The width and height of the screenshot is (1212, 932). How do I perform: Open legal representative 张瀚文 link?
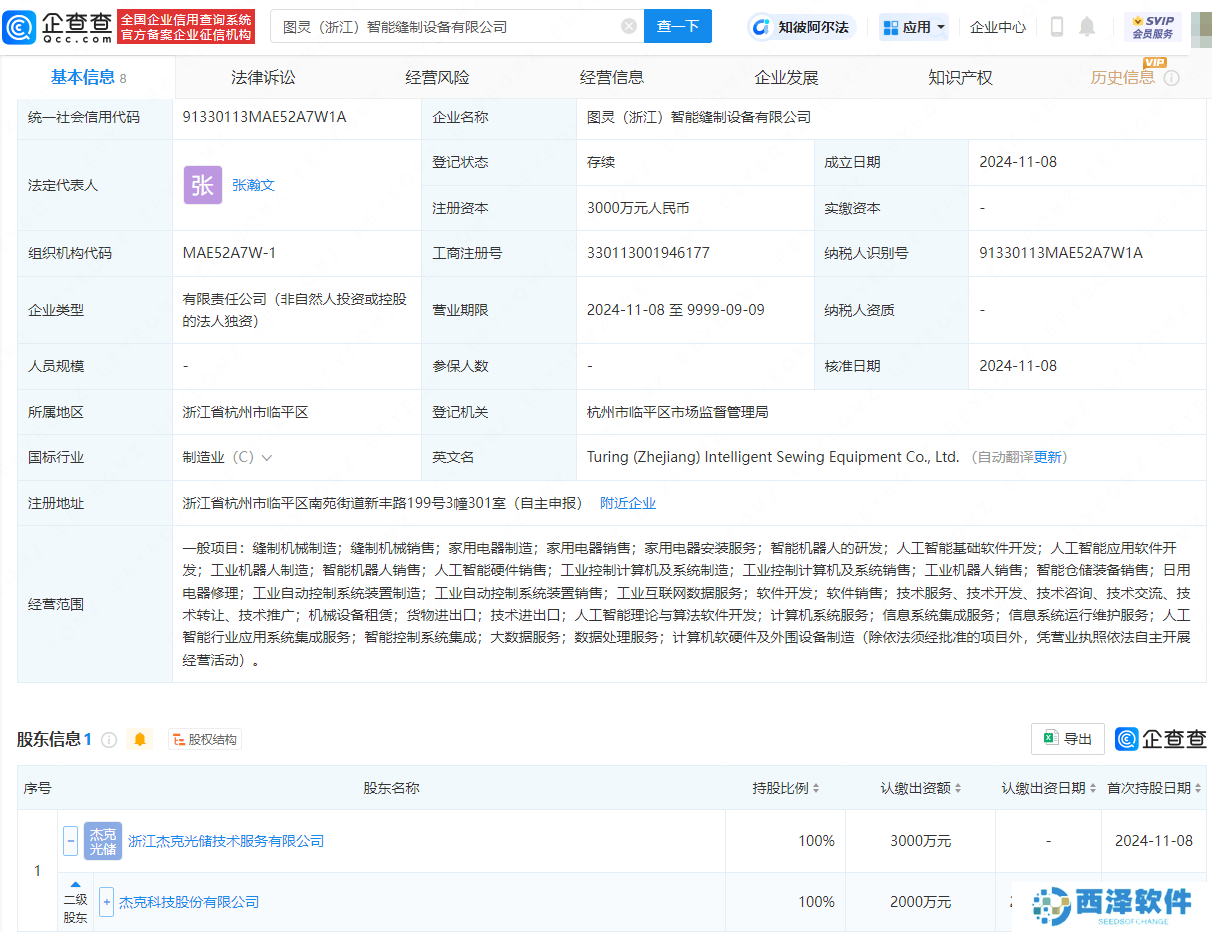click(253, 185)
